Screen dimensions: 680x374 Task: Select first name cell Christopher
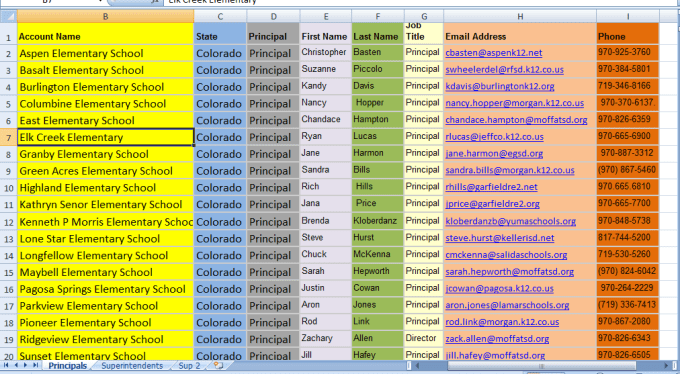point(325,53)
